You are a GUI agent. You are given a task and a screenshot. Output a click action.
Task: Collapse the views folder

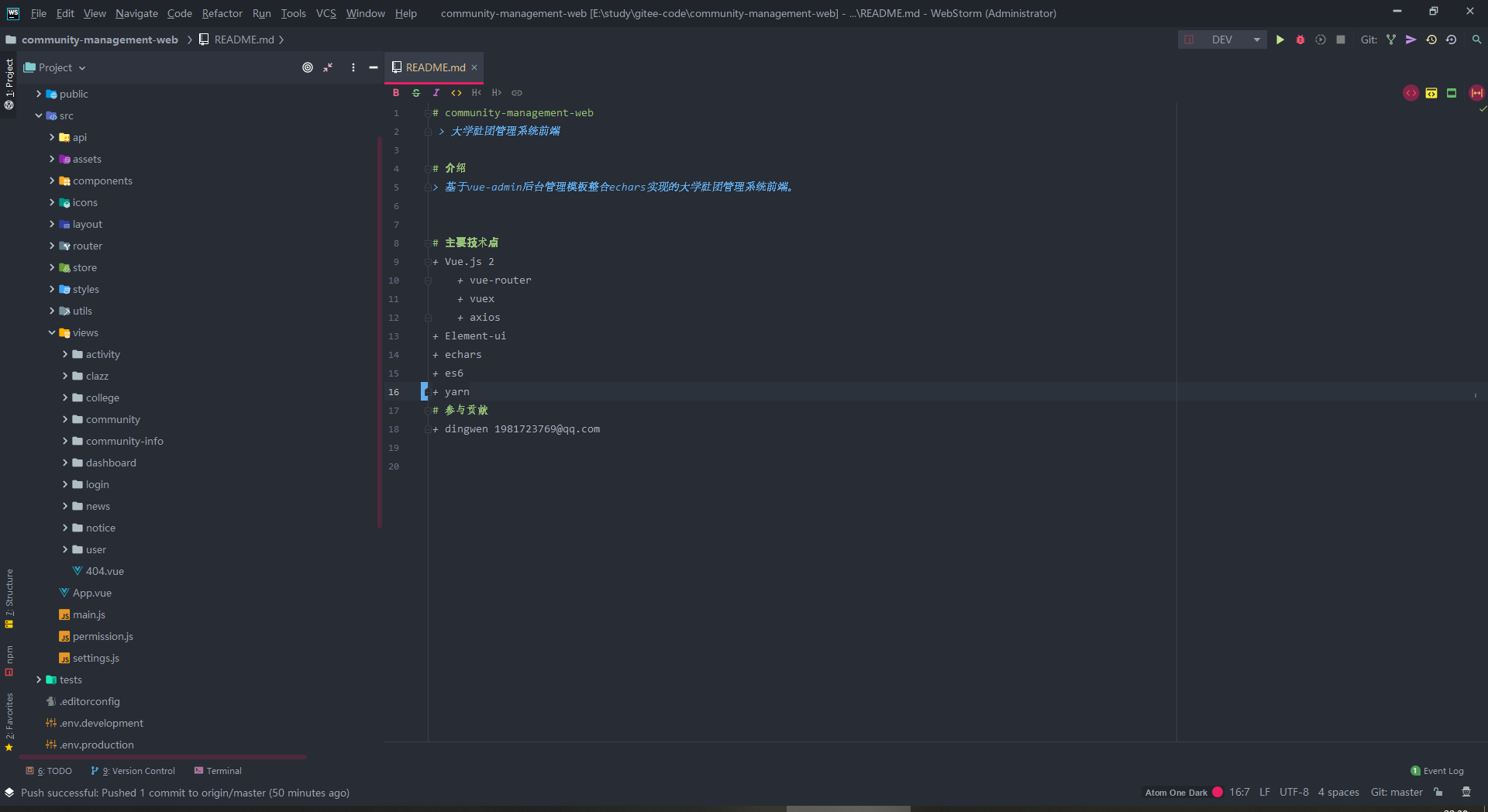pyautogui.click(x=52, y=332)
